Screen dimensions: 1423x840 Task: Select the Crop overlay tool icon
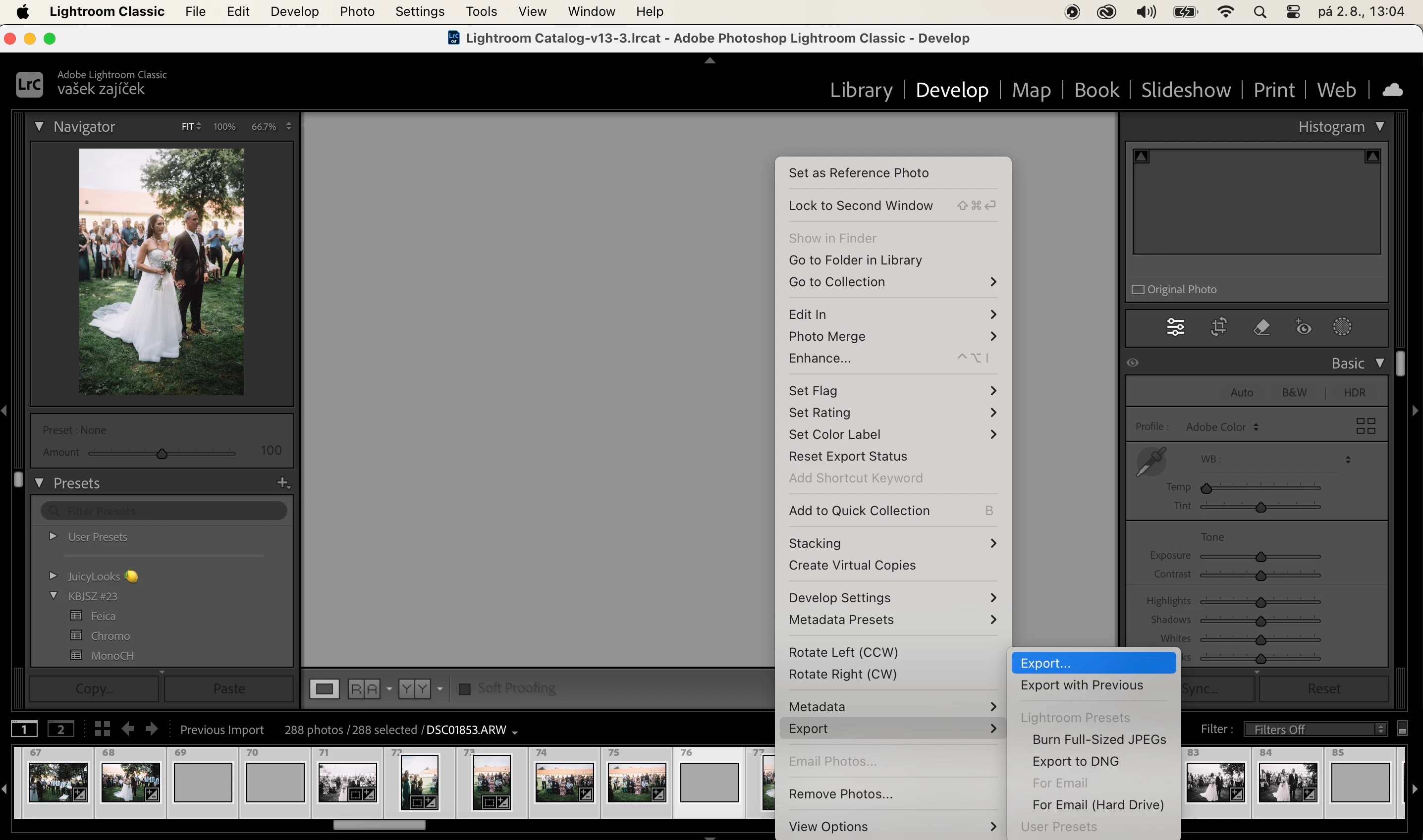tap(1218, 326)
